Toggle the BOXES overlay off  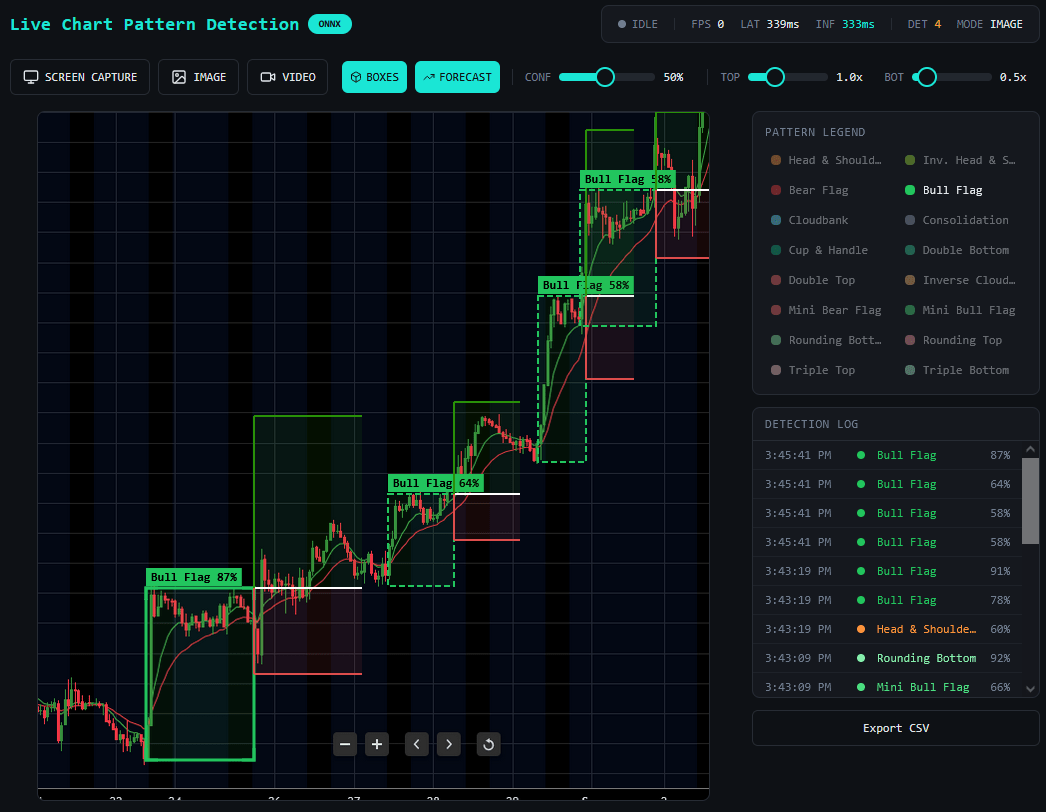(x=374, y=77)
